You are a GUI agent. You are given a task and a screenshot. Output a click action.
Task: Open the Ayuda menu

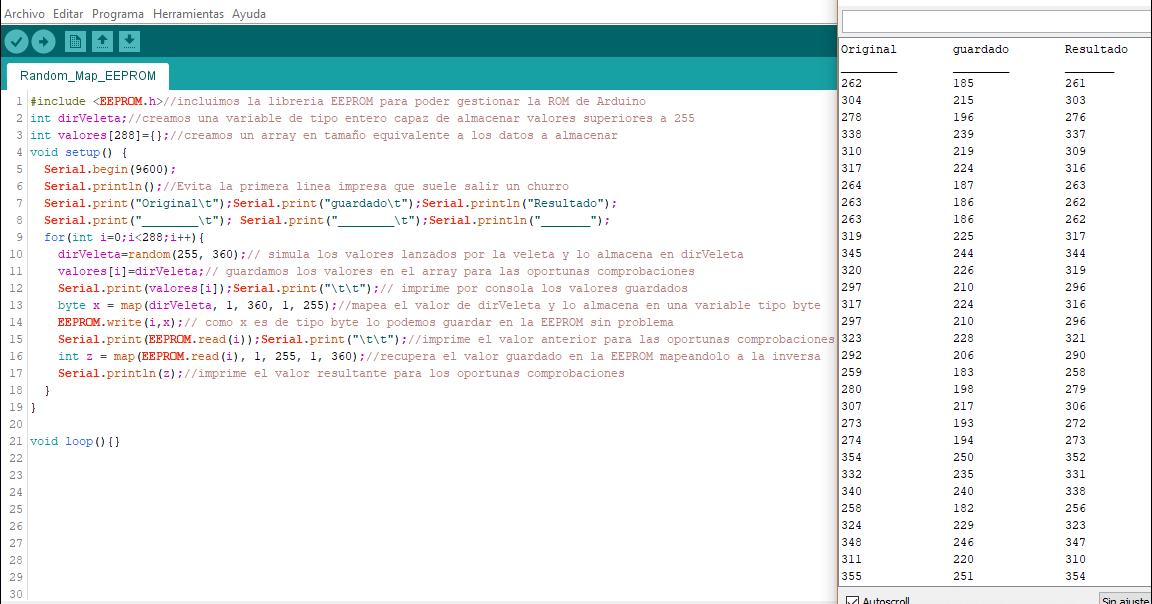point(249,13)
